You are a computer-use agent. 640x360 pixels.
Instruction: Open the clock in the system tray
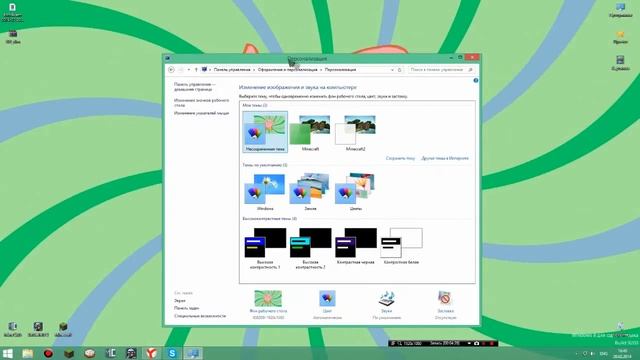622,353
